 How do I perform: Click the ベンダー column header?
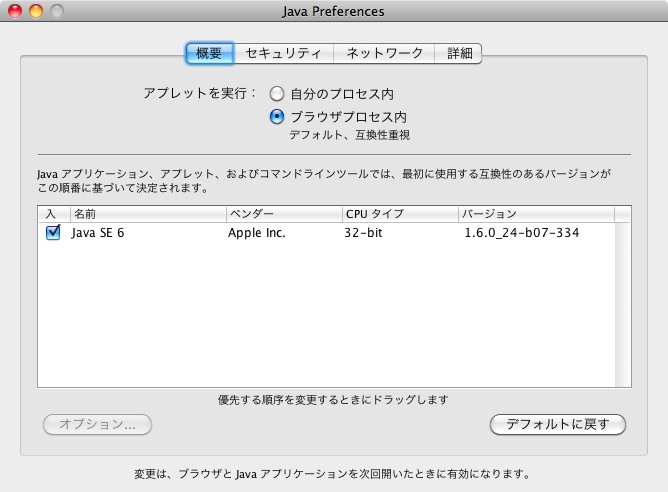point(283,214)
